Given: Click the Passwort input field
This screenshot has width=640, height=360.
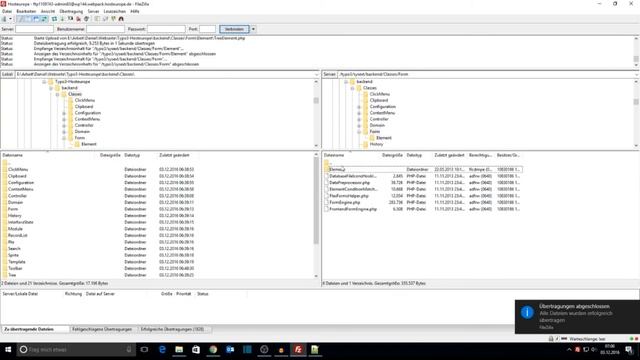Looking at the screenshot, I should coord(166,29).
